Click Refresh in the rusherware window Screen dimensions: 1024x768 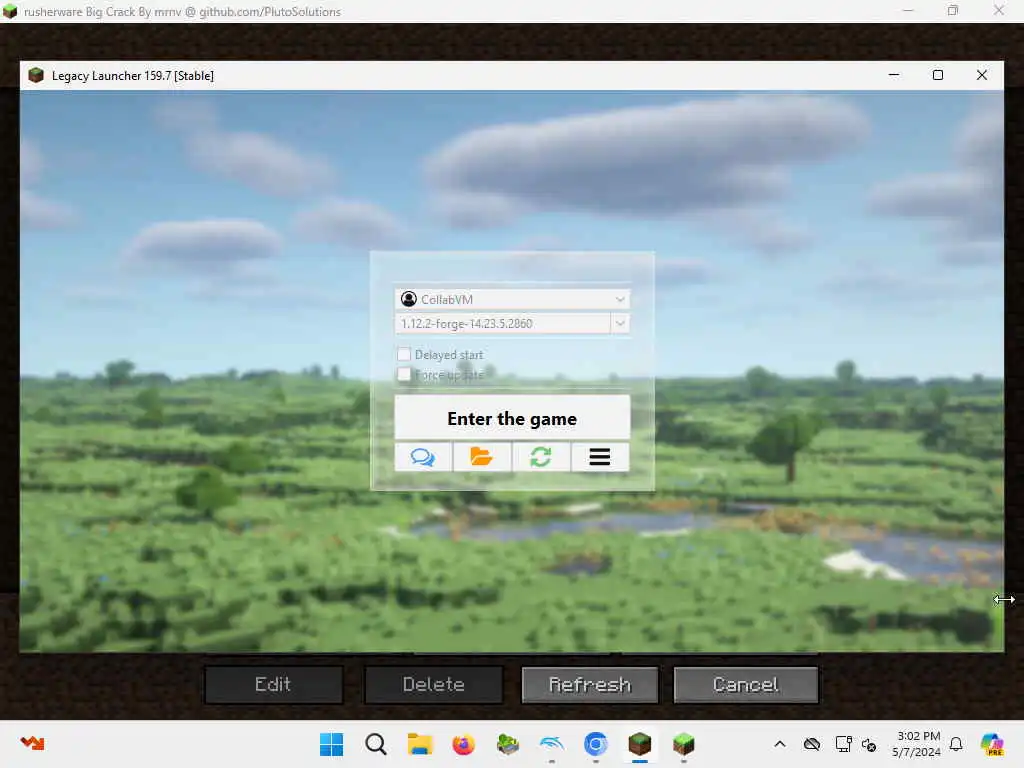(590, 684)
